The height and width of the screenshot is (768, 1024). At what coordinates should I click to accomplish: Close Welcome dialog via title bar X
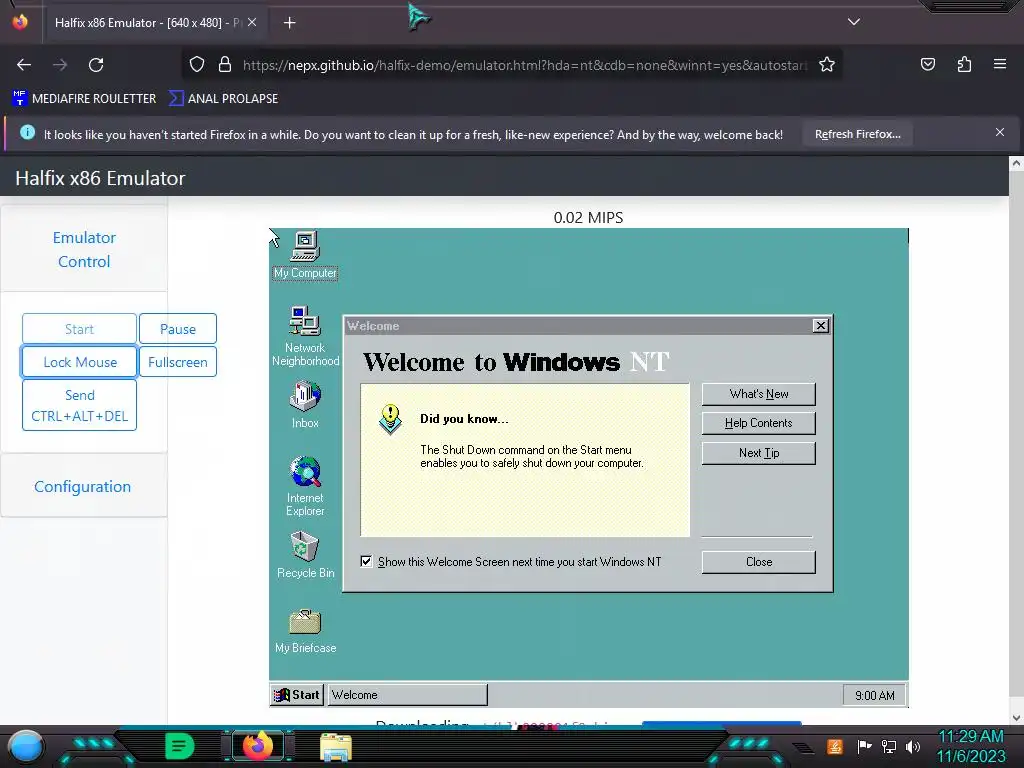[821, 326]
